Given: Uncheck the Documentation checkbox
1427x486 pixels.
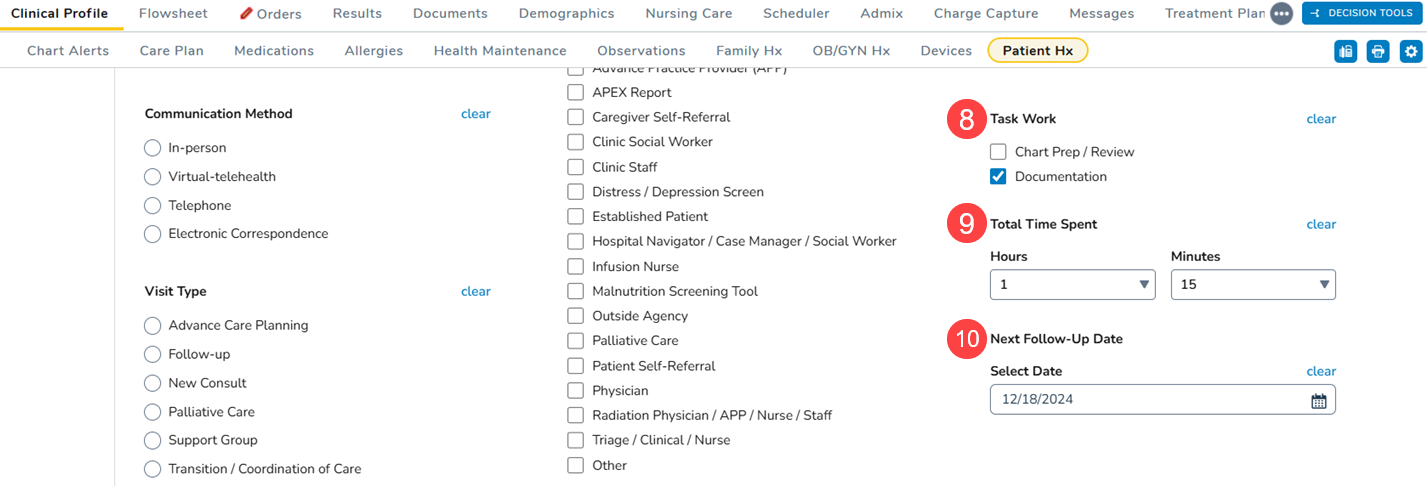Looking at the screenshot, I should click(x=998, y=177).
